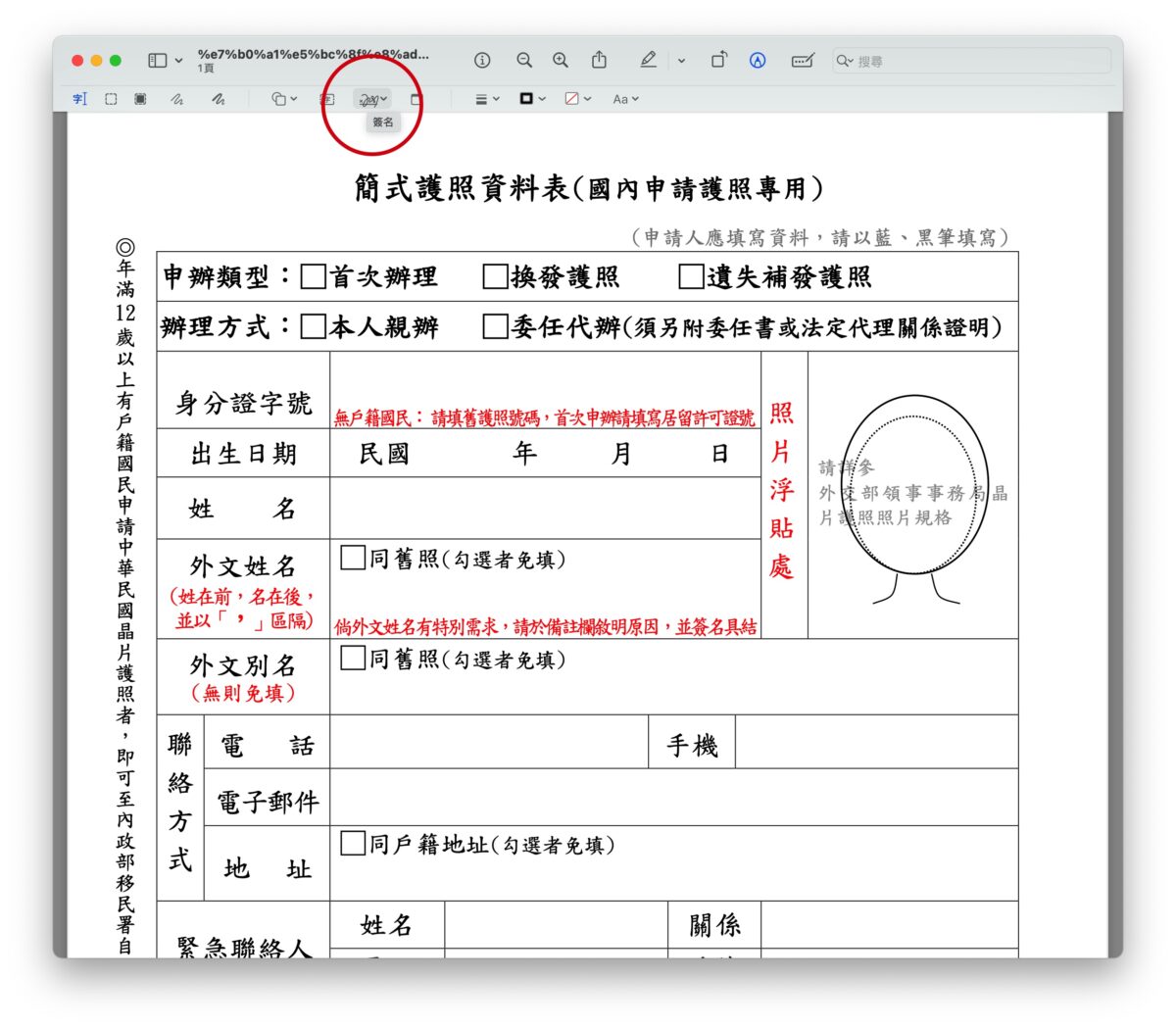This screenshot has width=1176, height=1028.
Task: Tick the 遺失補發護照 checkbox
Action: [692, 276]
